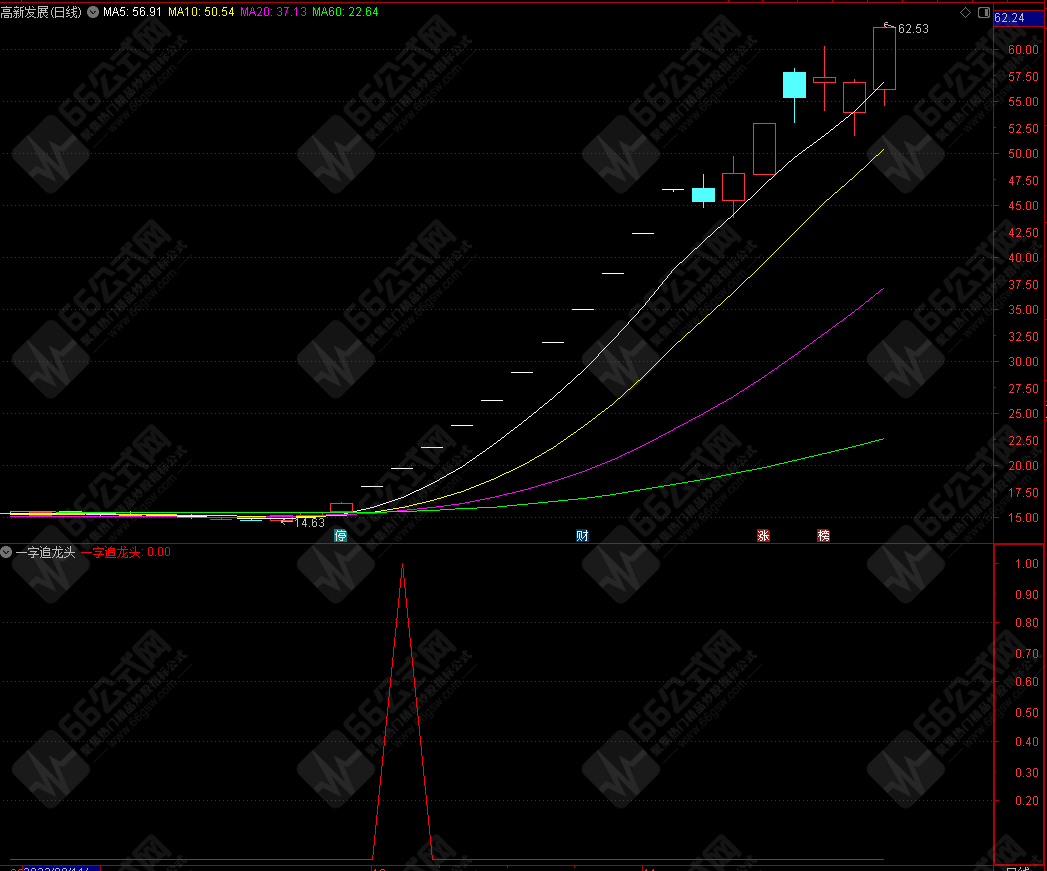1047x871 pixels.
Task: Select the first red candle near 16
Action: (x=341, y=508)
